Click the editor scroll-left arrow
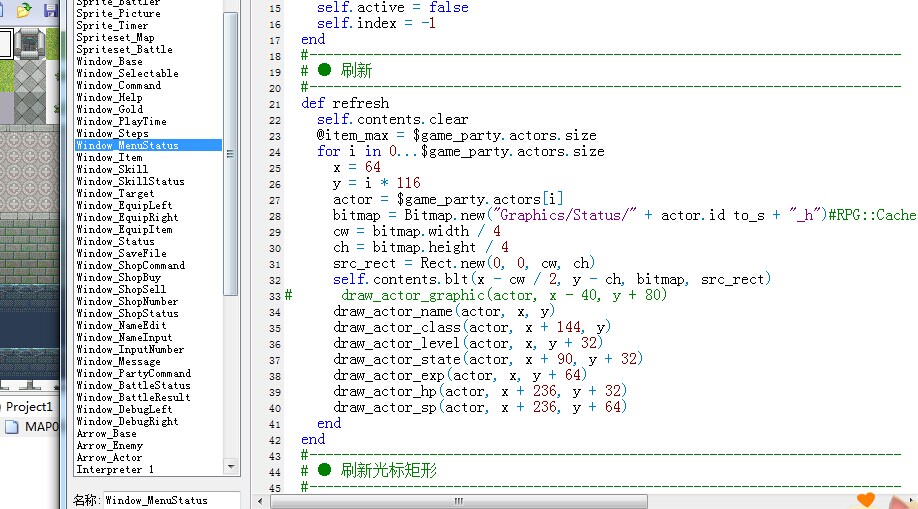Viewport: 918px width, 509px height. click(260, 501)
